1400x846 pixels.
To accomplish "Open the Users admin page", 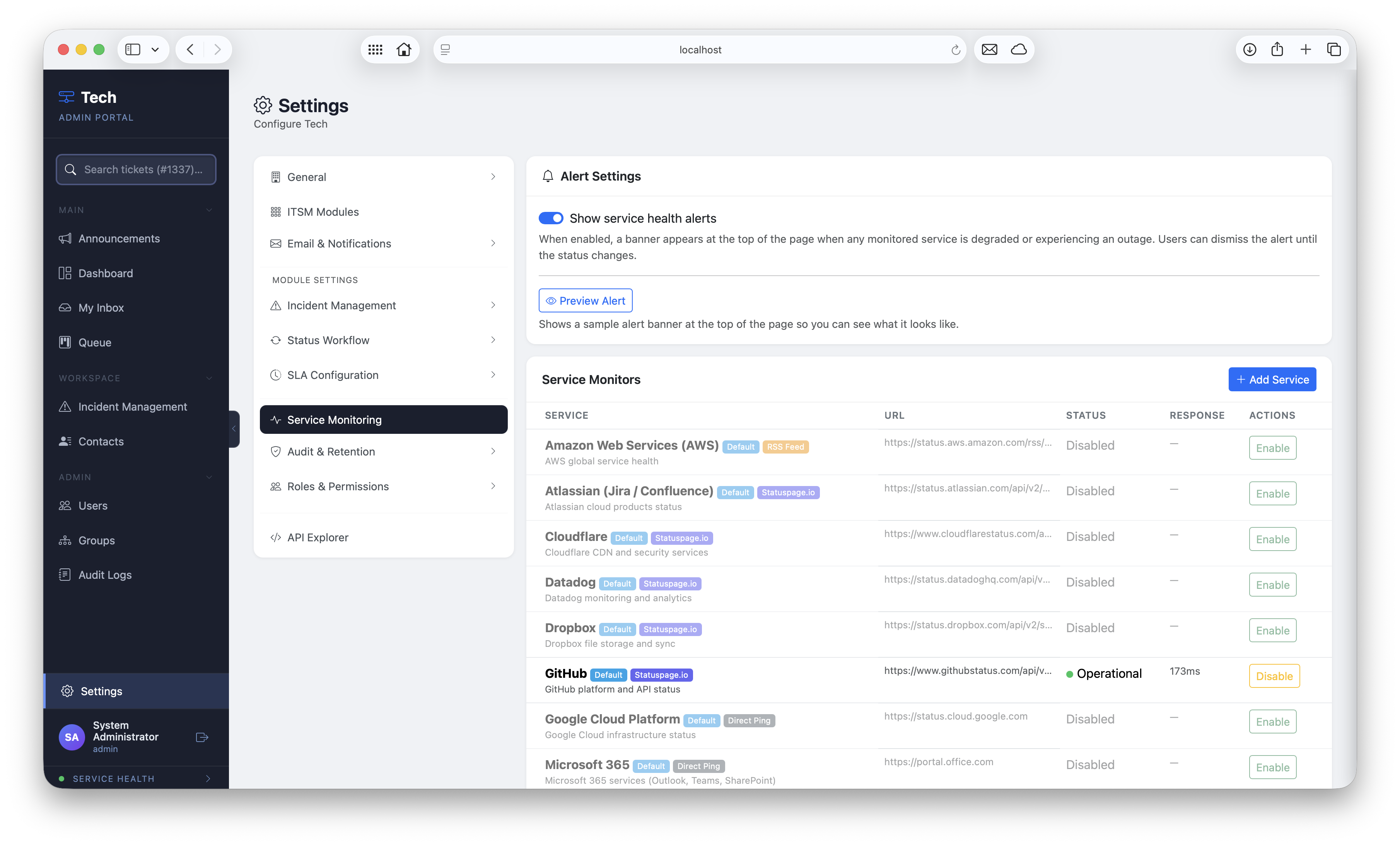I will point(92,505).
